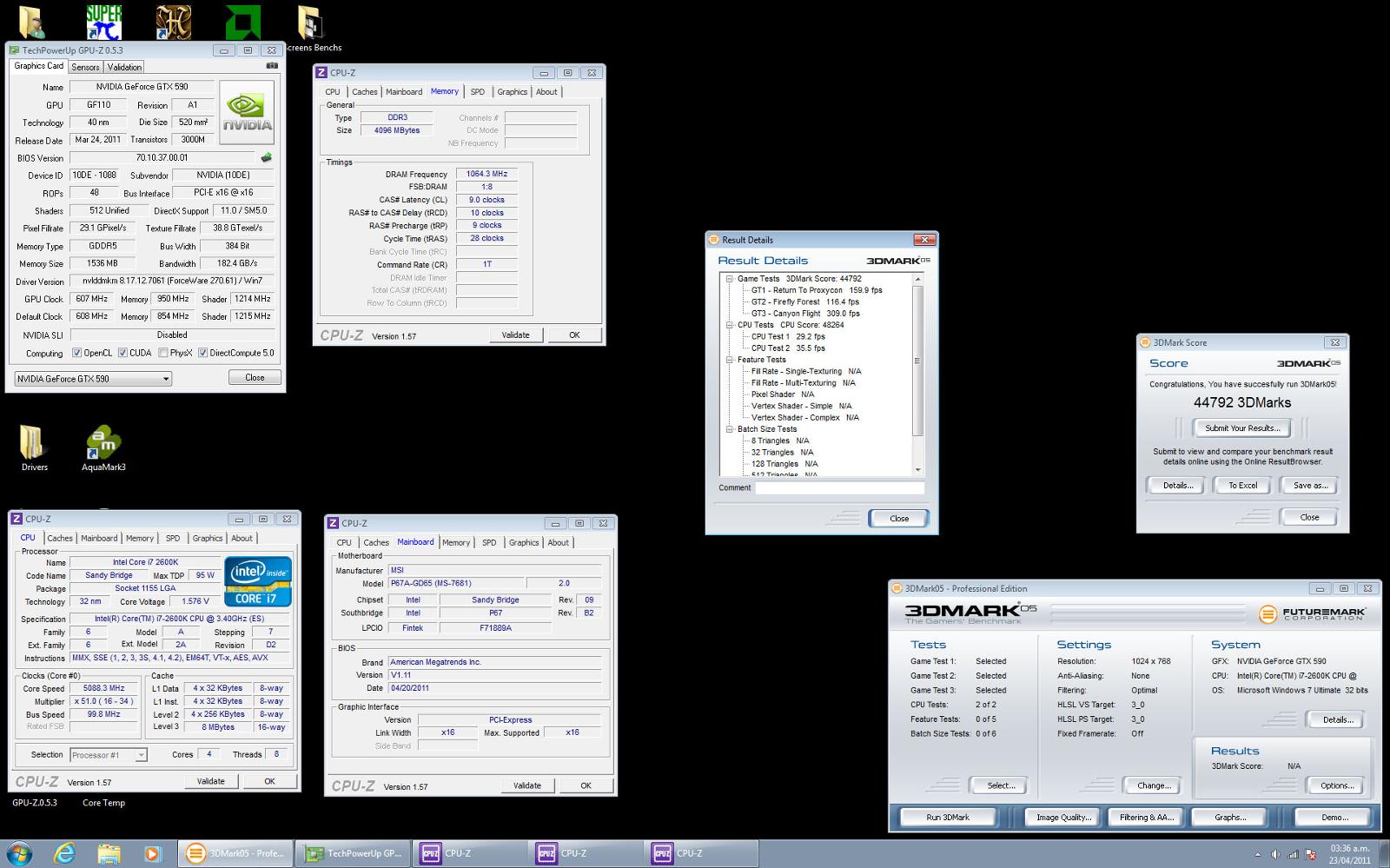Click Save as button in 3DMark Score

[1310, 486]
